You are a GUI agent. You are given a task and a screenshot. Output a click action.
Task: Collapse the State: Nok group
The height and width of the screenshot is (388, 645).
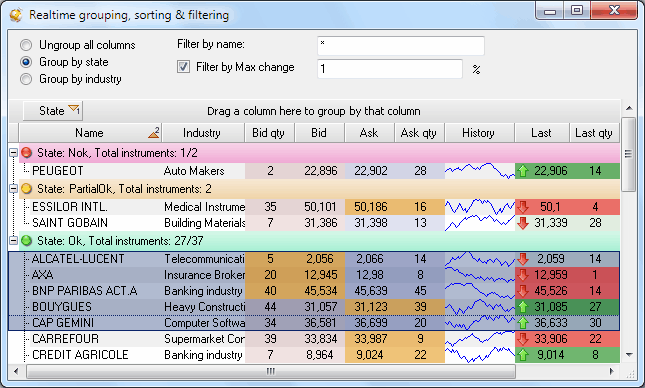pyautogui.click(x=13, y=153)
